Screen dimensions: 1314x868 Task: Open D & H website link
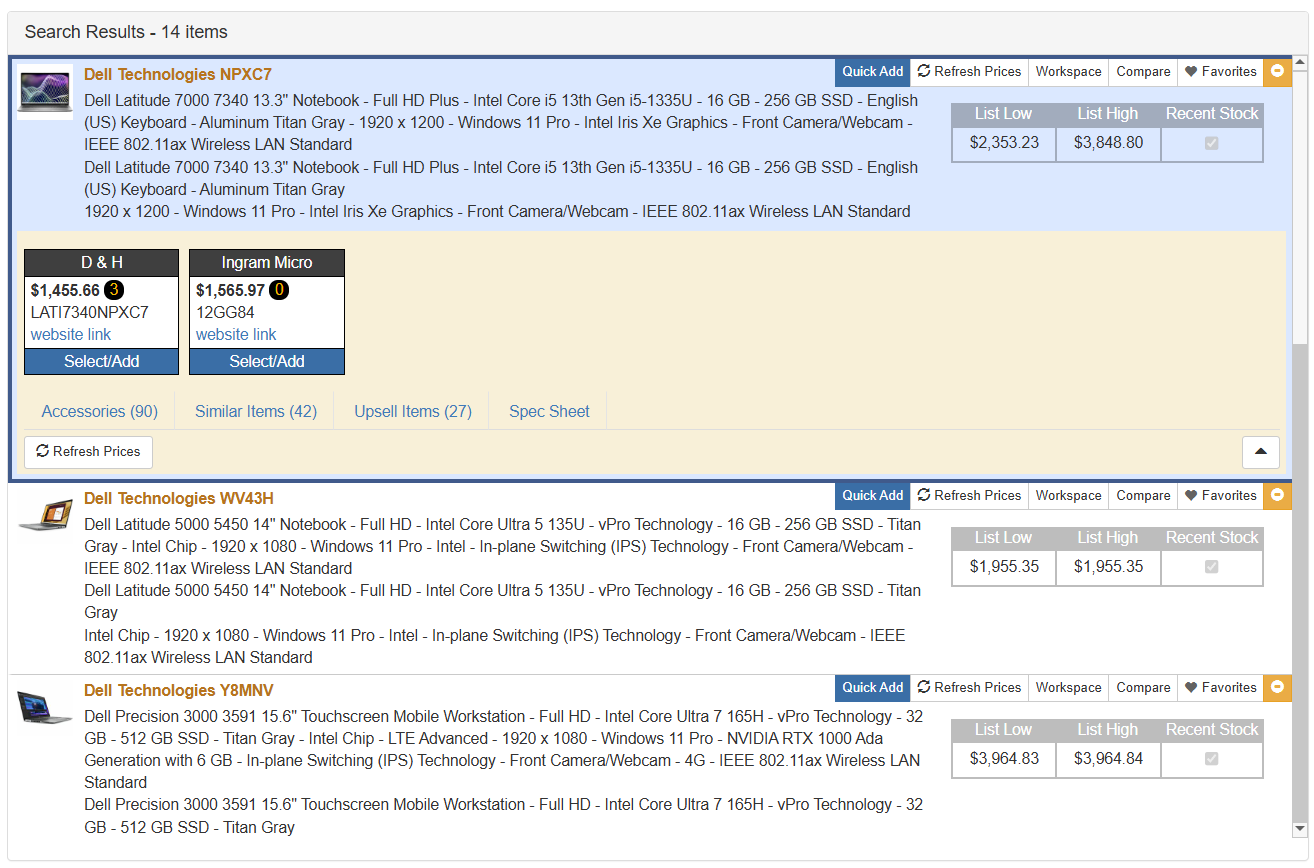pyautogui.click(x=71, y=335)
